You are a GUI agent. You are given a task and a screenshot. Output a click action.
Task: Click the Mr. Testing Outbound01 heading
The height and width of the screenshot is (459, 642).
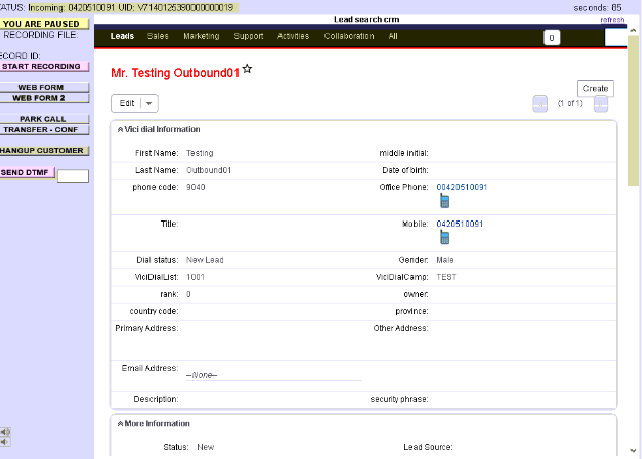pyautogui.click(x=175, y=73)
